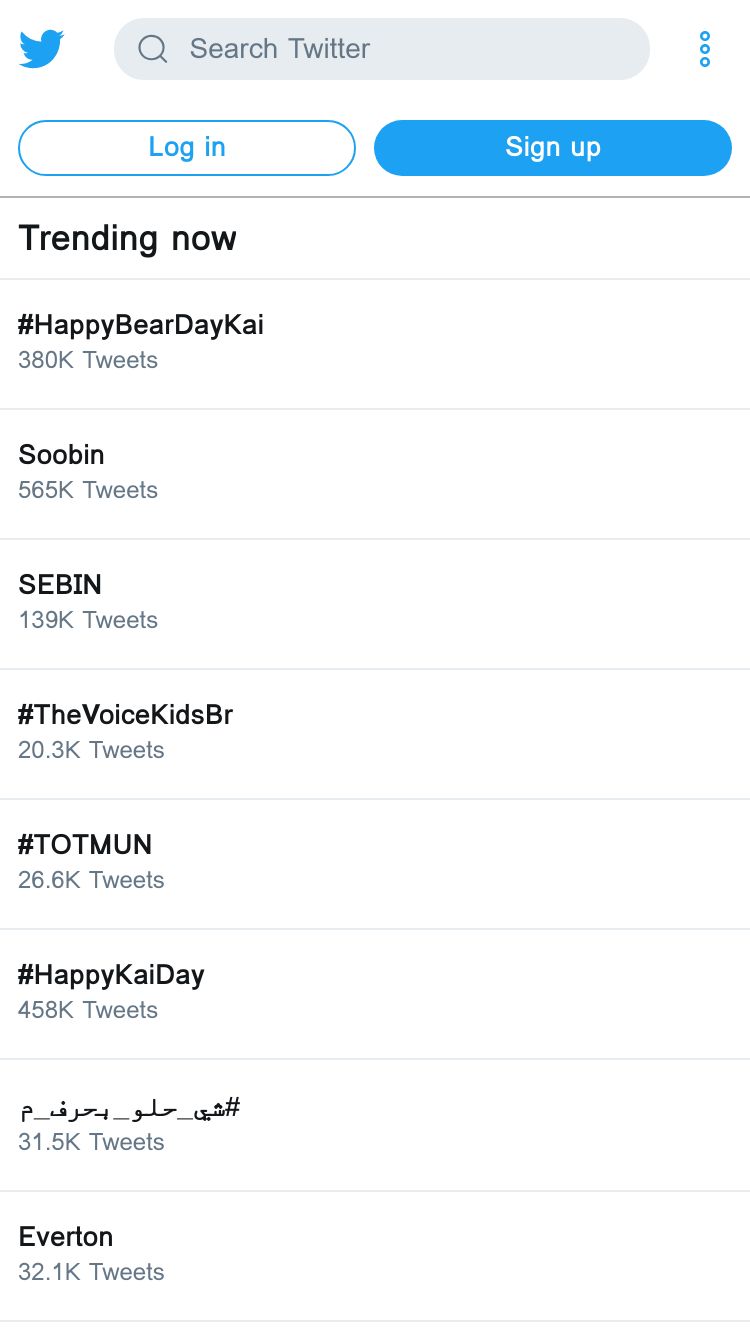Open the three-dot more options menu
Screen dimensions: 750x1334
[x=705, y=49]
